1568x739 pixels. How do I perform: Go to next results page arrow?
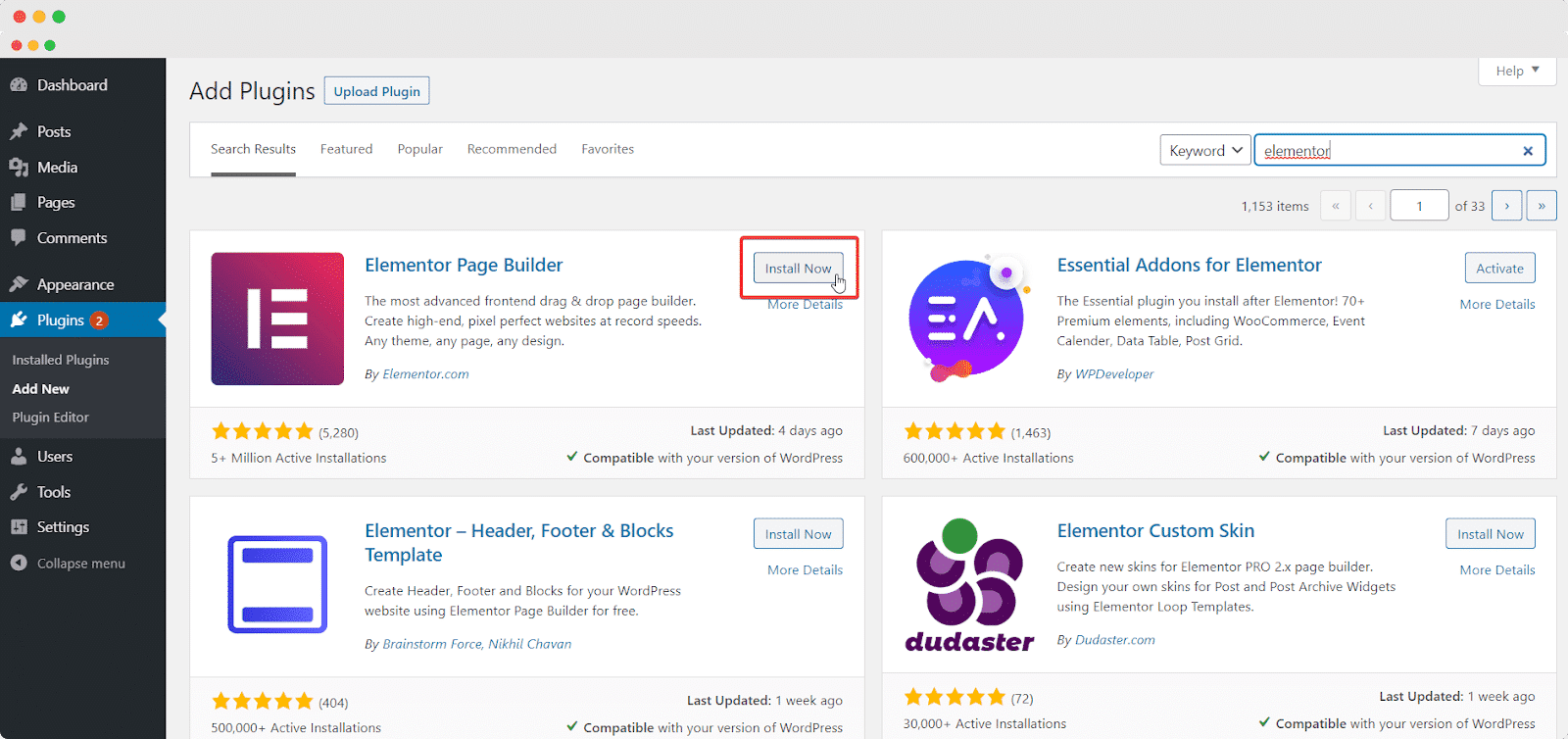[x=1507, y=206]
